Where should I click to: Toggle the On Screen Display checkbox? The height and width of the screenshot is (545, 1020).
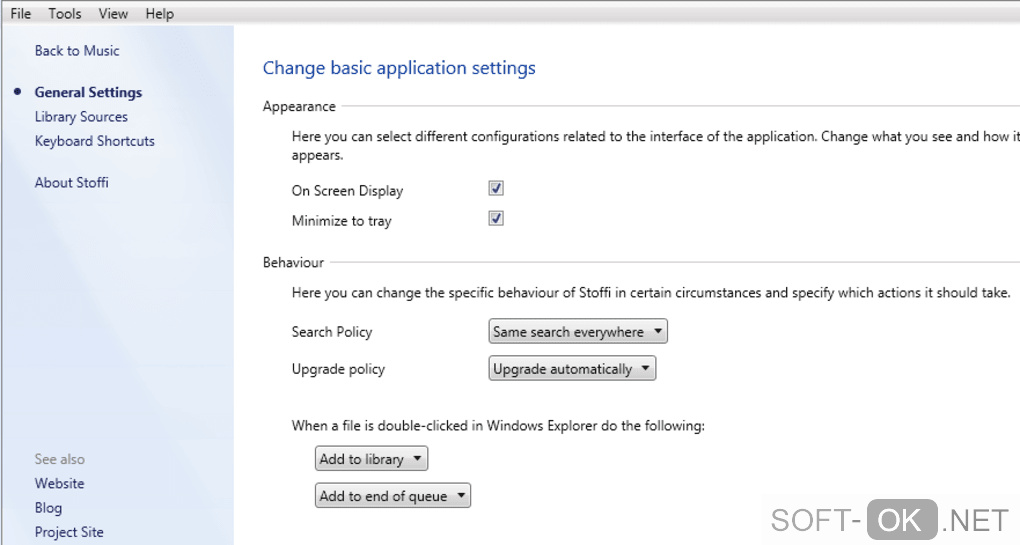[x=496, y=188]
